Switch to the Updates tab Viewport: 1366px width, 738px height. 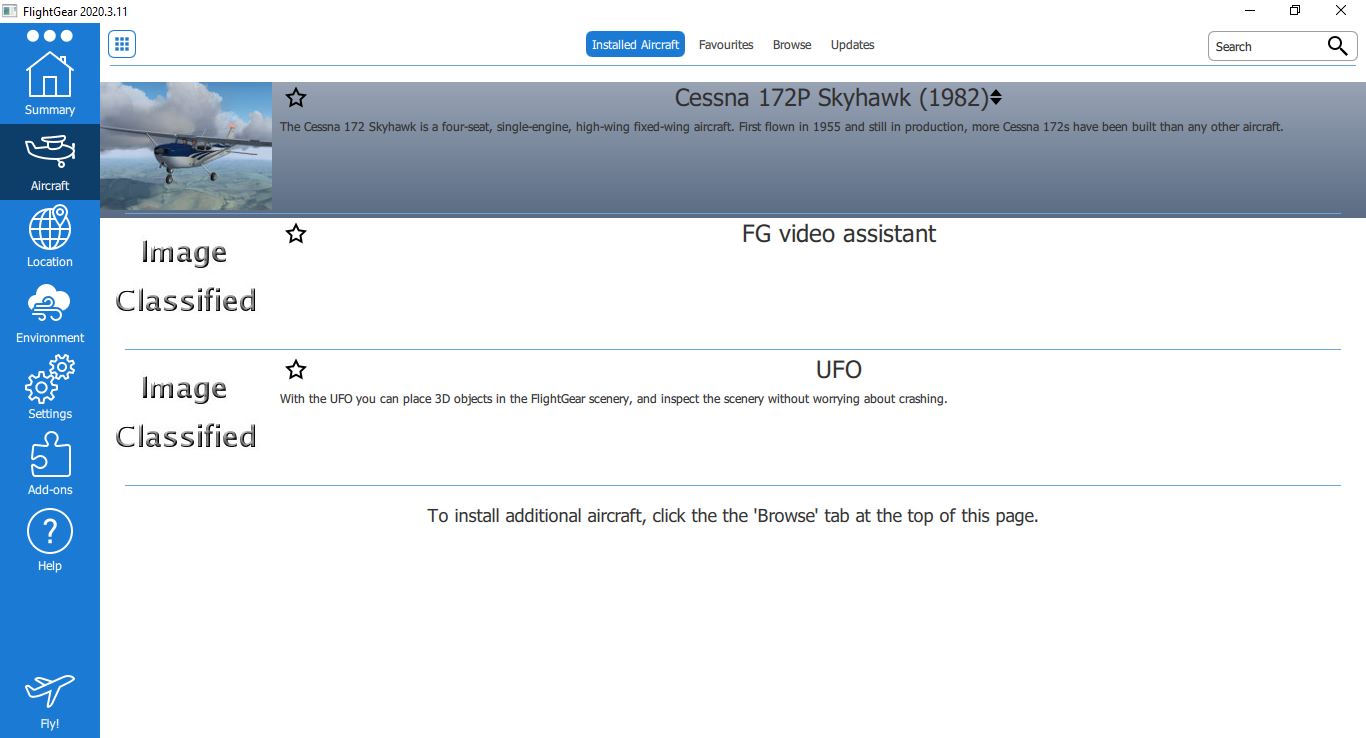click(852, 45)
